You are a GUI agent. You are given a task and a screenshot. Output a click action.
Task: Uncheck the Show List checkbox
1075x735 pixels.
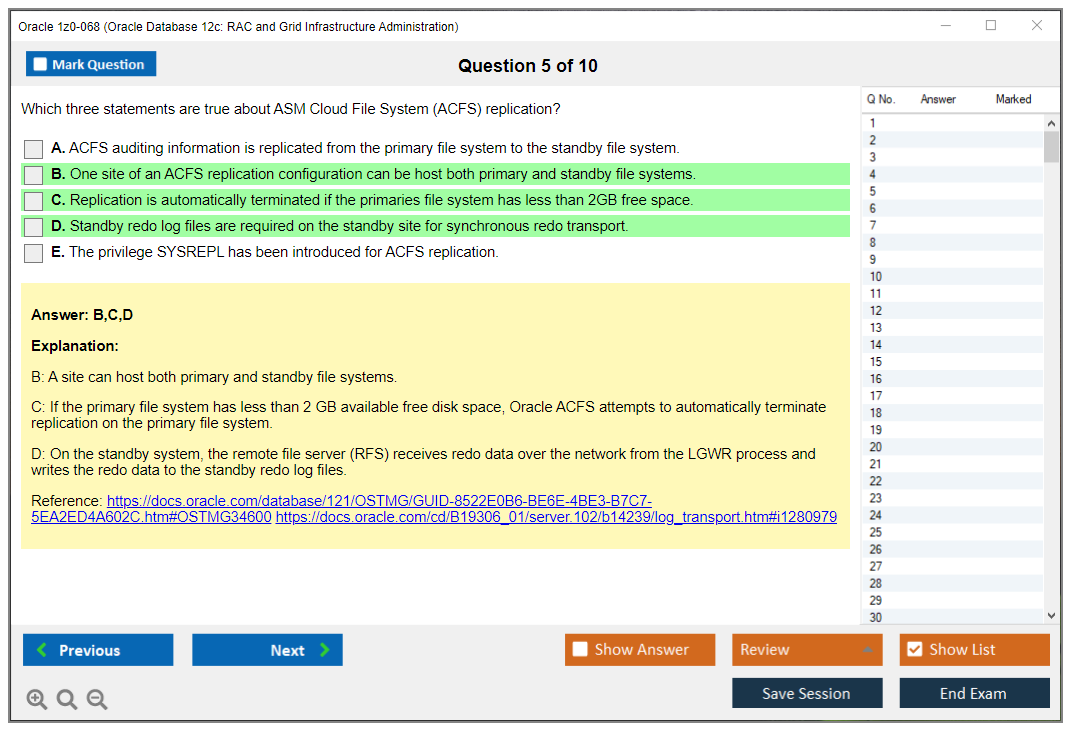[913, 649]
